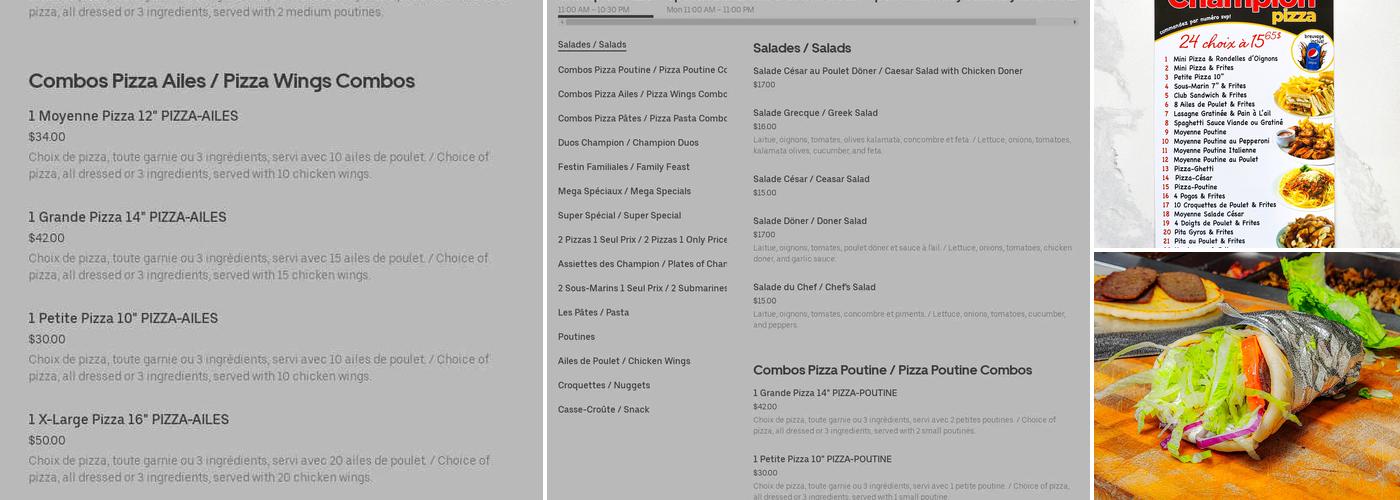Select Salade du Chef / Chef's Salad item
Viewport: 1400px width, 500px height.
pos(814,287)
